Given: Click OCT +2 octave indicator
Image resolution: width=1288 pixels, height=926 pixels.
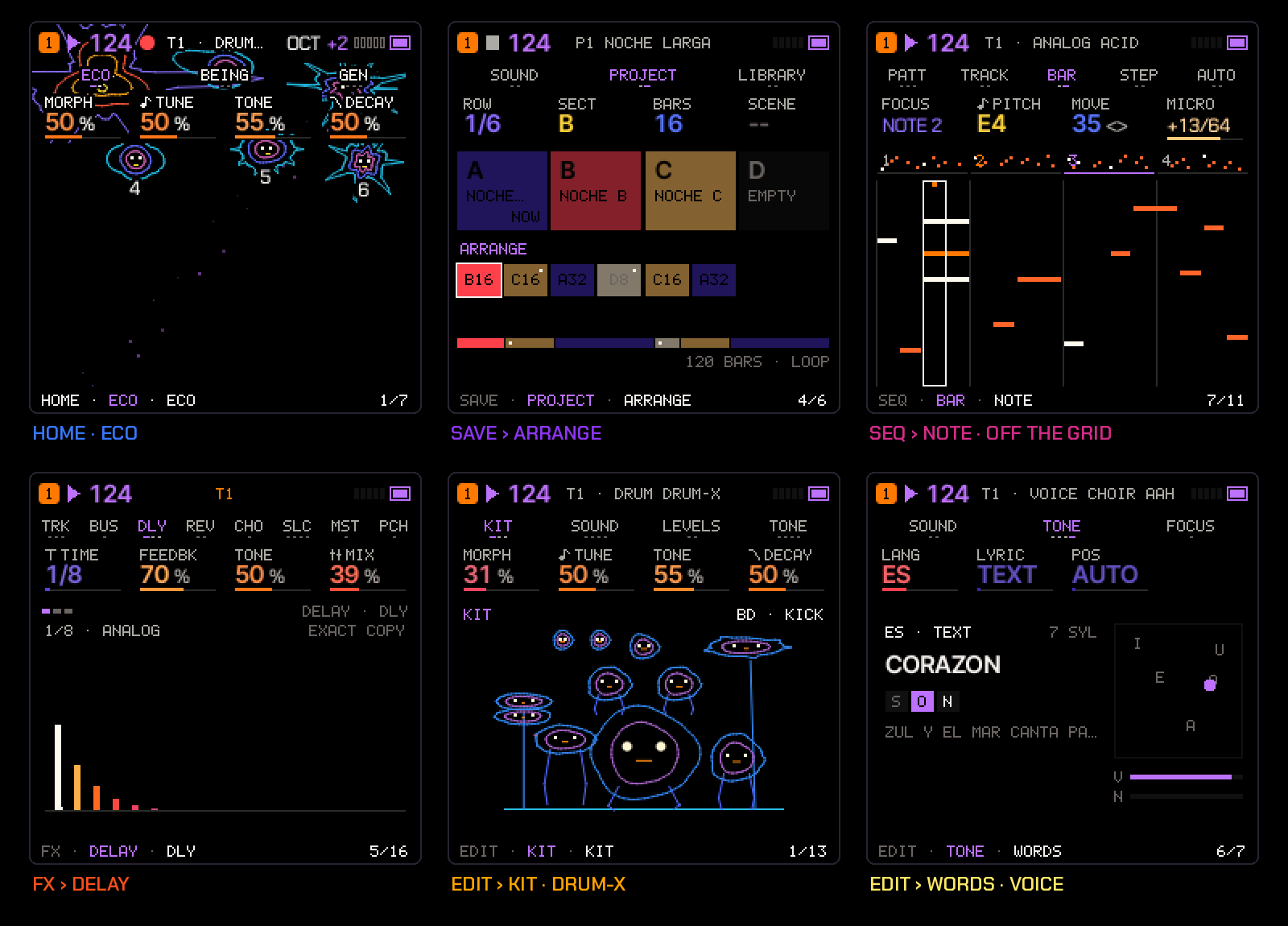Looking at the screenshot, I should [317, 43].
